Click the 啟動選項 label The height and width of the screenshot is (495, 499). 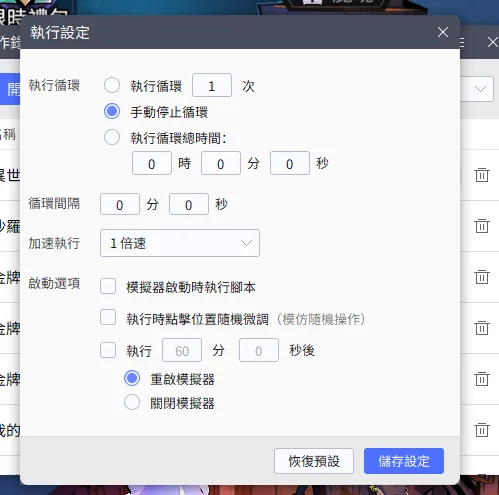pyautogui.click(x=54, y=283)
